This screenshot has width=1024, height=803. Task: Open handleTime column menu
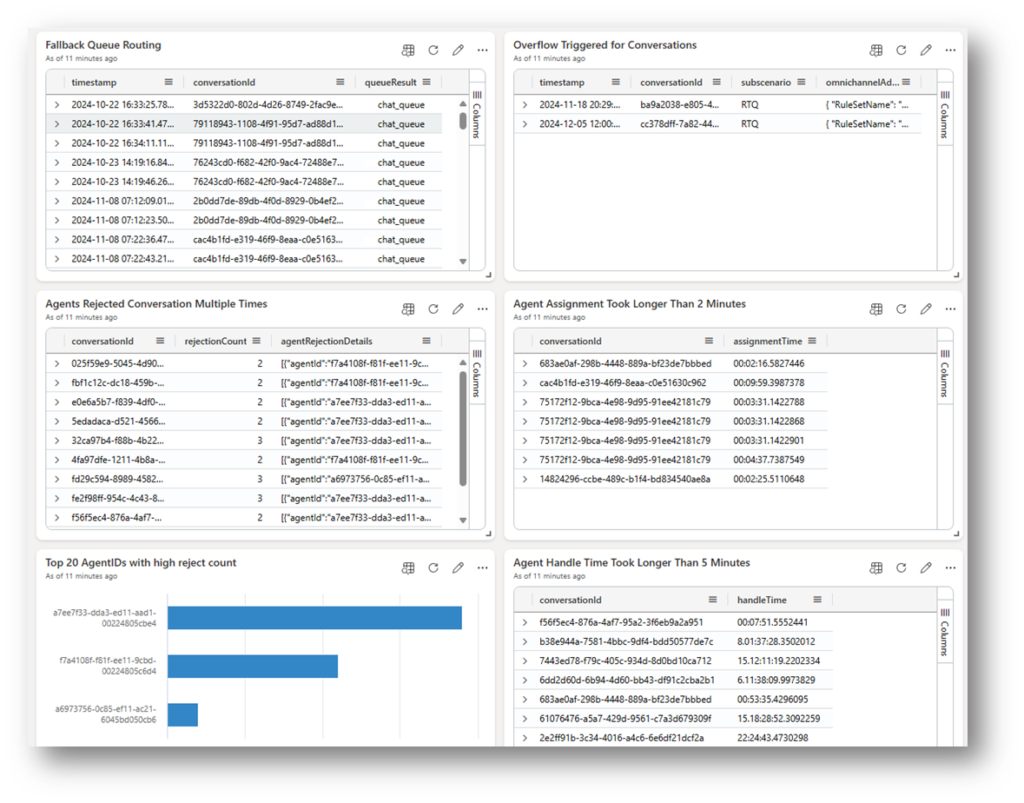tap(817, 600)
